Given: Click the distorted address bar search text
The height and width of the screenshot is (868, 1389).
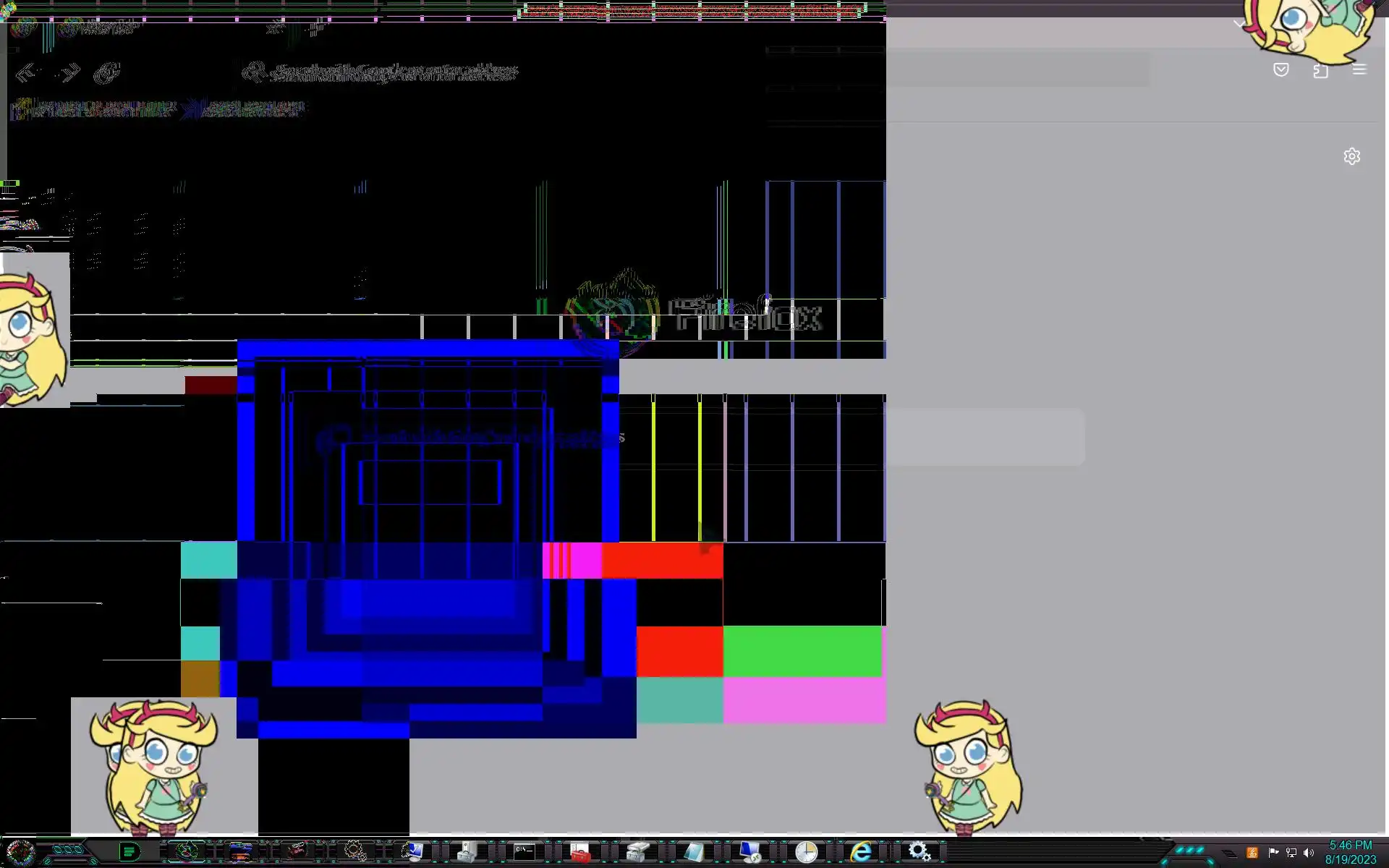Looking at the screenshot, I should [x=394, y=72].
